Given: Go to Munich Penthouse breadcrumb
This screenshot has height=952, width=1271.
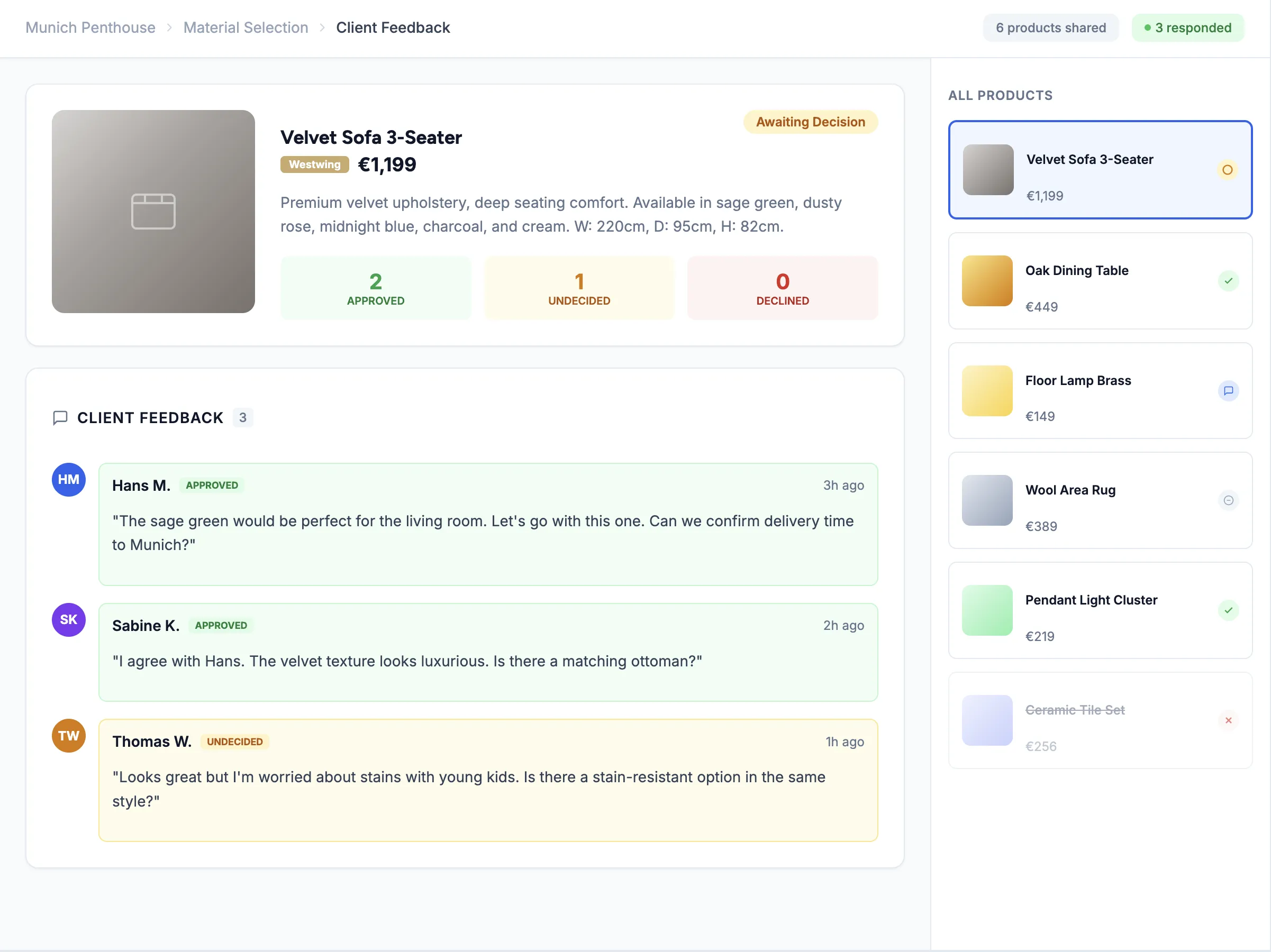Looking at the screenshot, I should click(x=90, y=28).
